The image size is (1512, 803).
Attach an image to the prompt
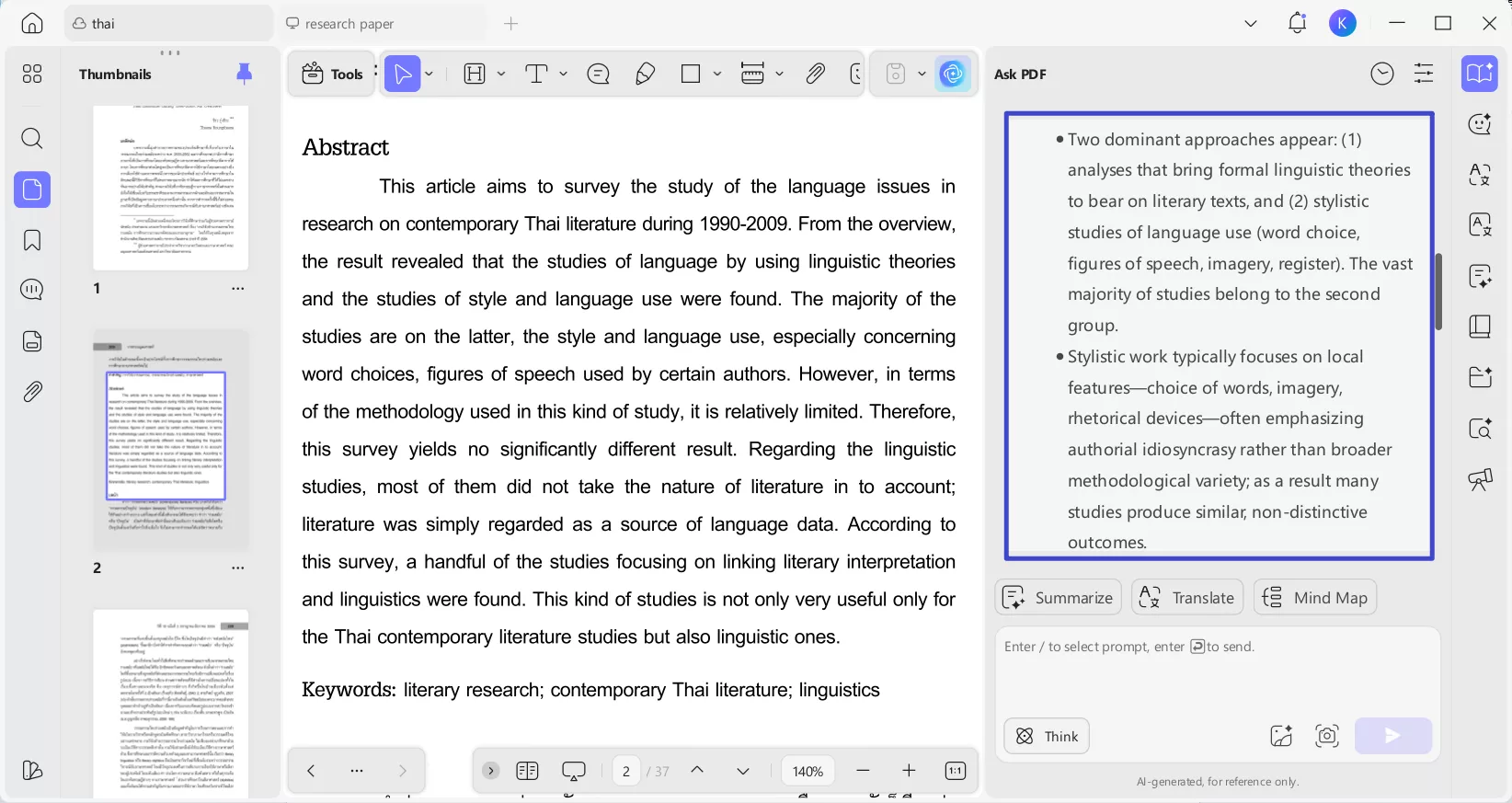coord(1281,736)
